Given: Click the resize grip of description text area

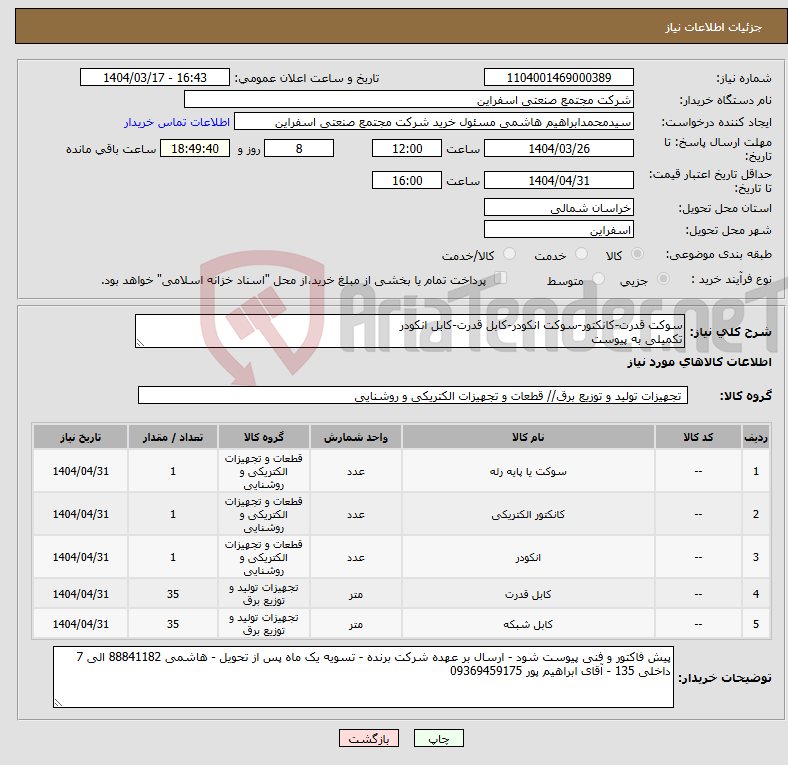Looking at the screenshot, I should click(140, 343).
